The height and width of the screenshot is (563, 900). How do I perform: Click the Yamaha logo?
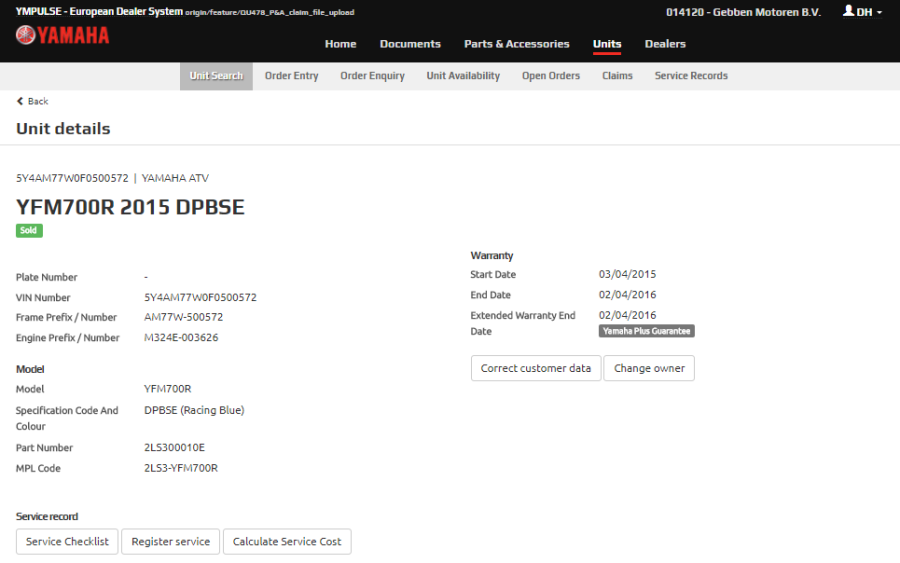[63, 36]
